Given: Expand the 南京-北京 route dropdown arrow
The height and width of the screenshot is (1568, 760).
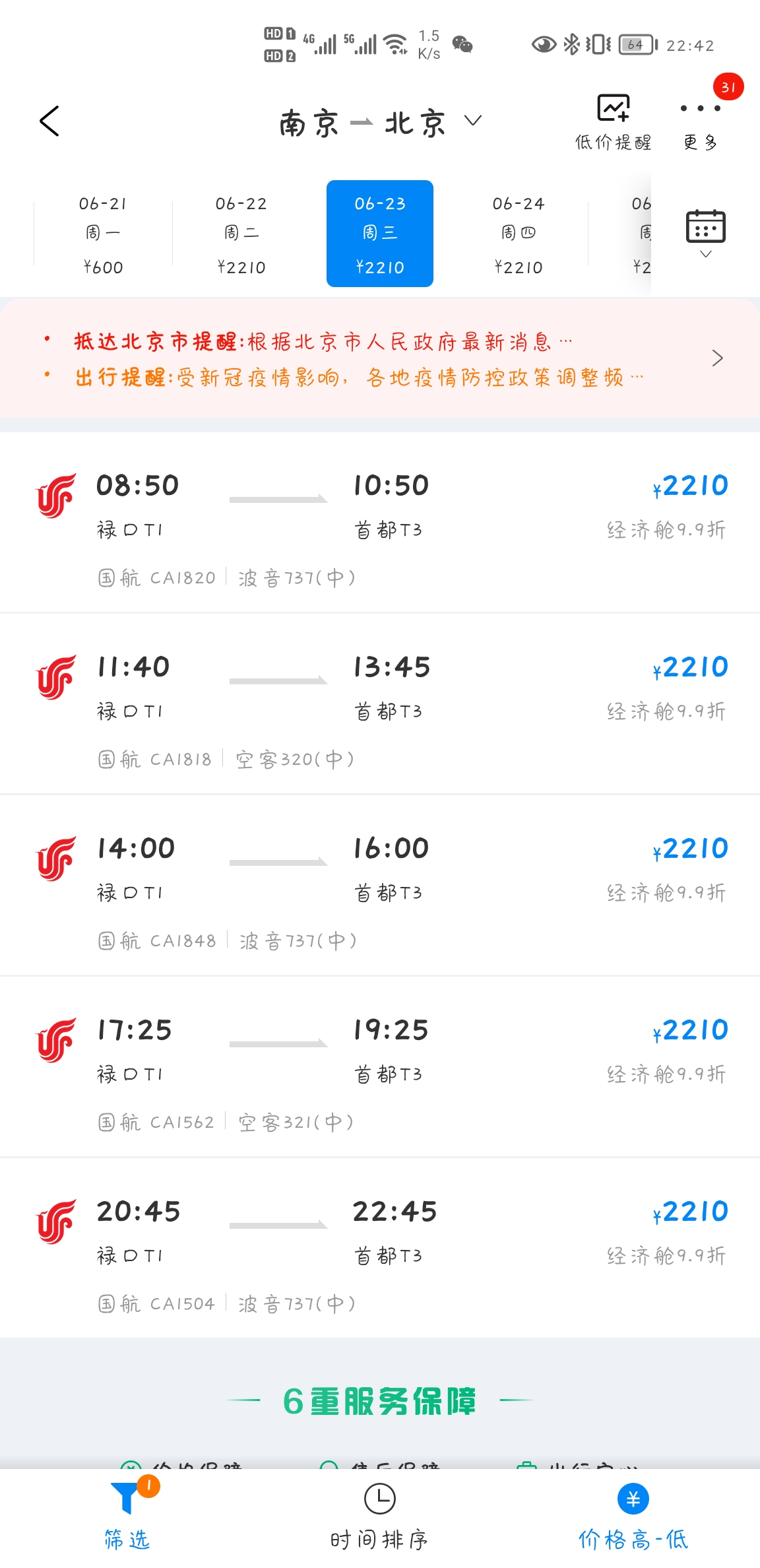Looking at the screenshot, I should [x=473, y=121].
